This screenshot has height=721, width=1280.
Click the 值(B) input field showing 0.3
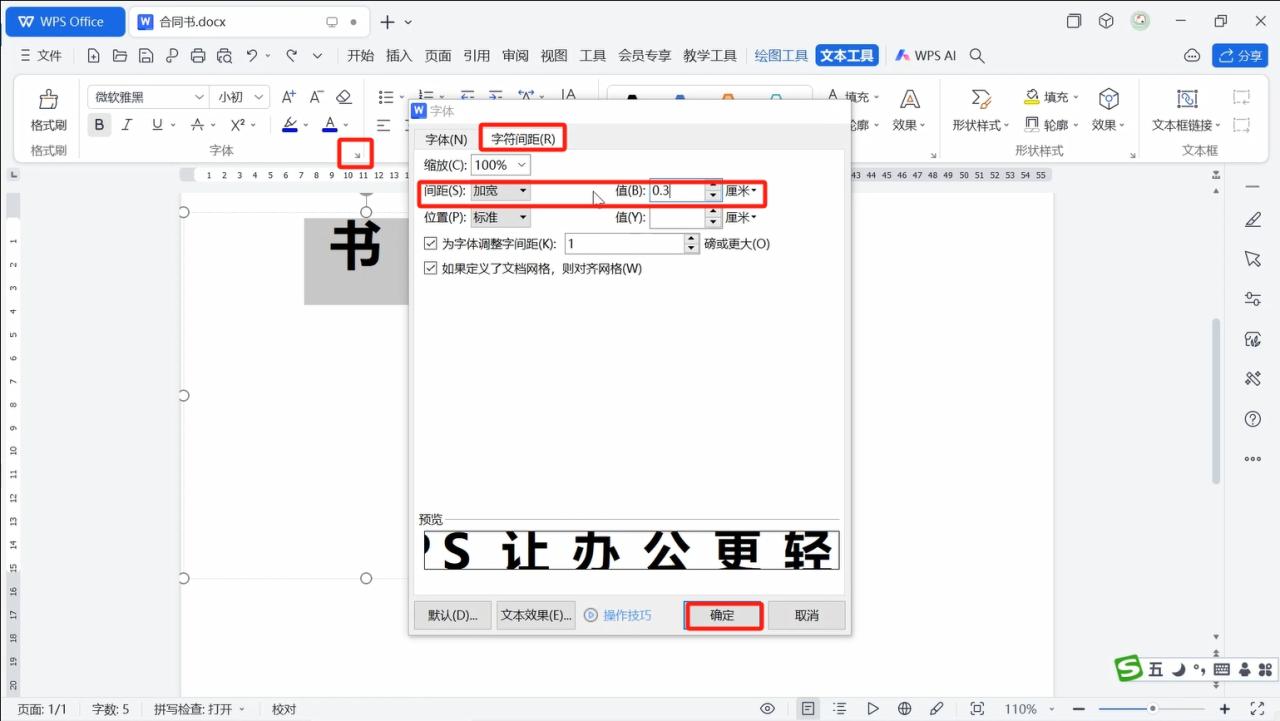(x=678, y=191)
